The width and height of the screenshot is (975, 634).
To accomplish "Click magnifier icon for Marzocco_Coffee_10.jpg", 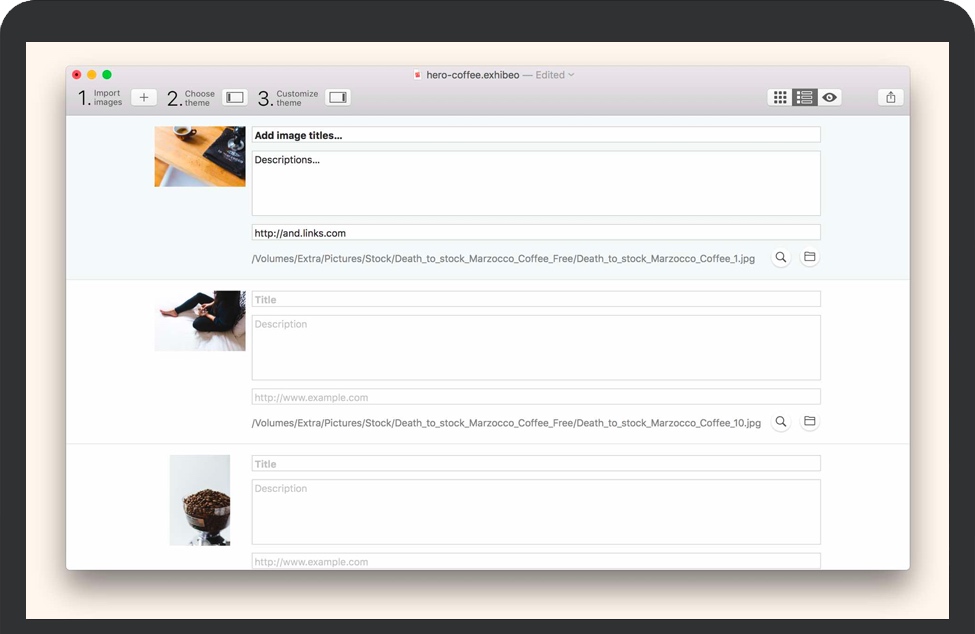I will tap(781, 422).
